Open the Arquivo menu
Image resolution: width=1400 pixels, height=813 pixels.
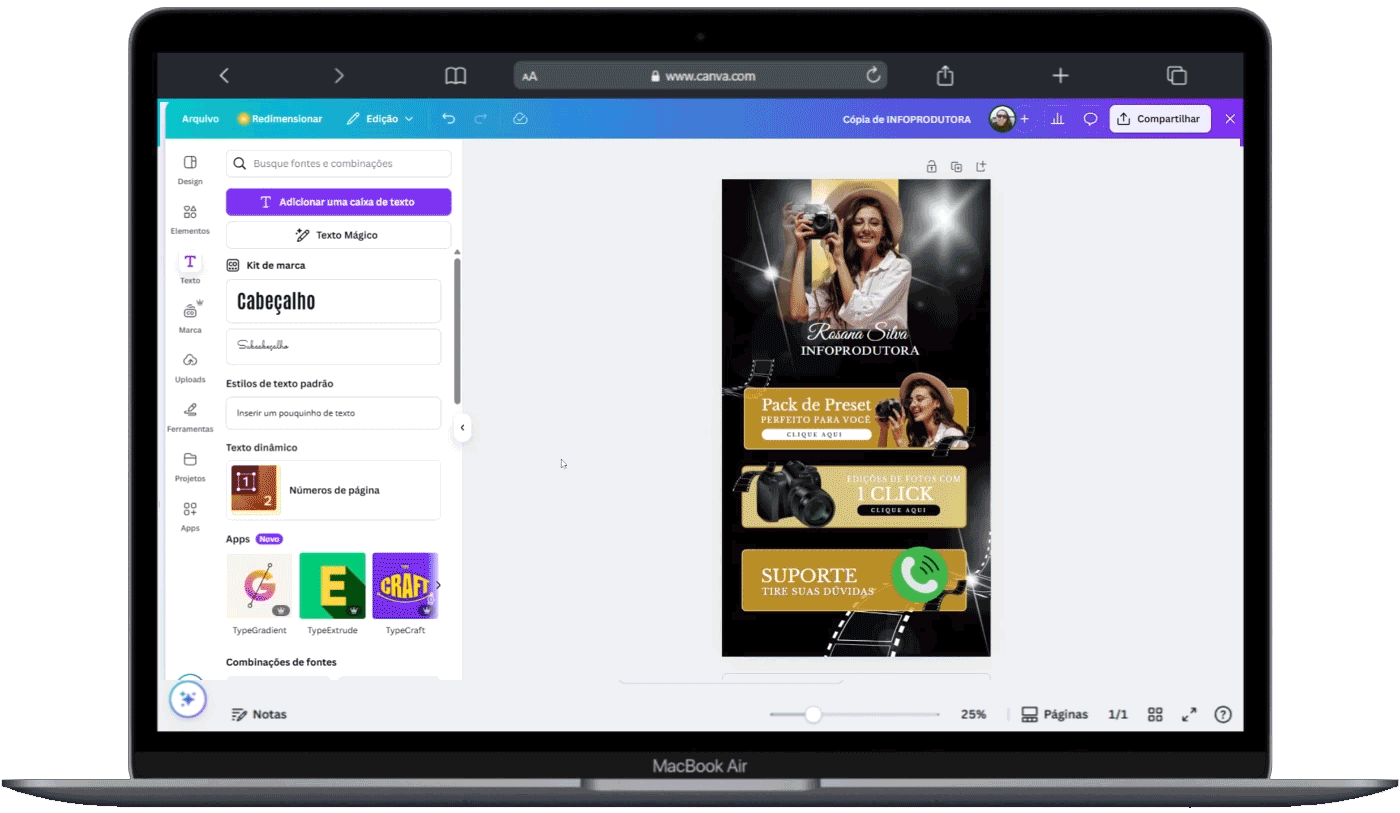coord(200,119)
